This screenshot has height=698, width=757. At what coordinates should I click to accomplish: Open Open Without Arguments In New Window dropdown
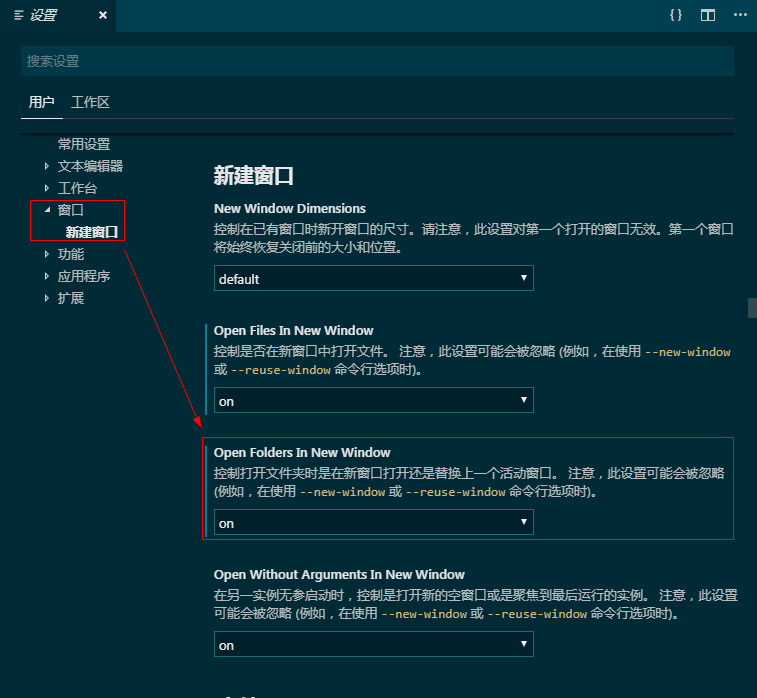(374, 644)
